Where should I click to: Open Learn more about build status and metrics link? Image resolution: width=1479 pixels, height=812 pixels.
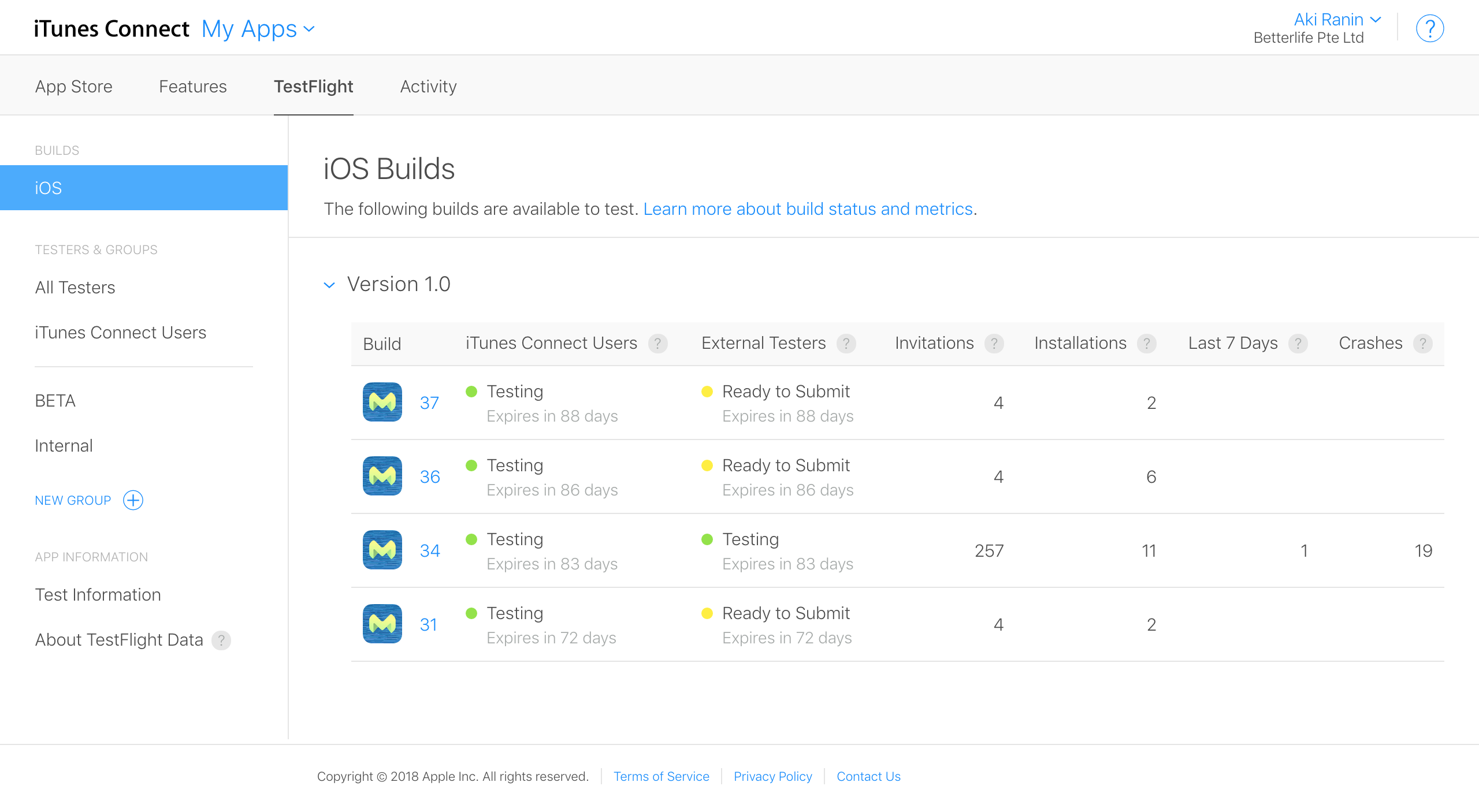(808, 208)
